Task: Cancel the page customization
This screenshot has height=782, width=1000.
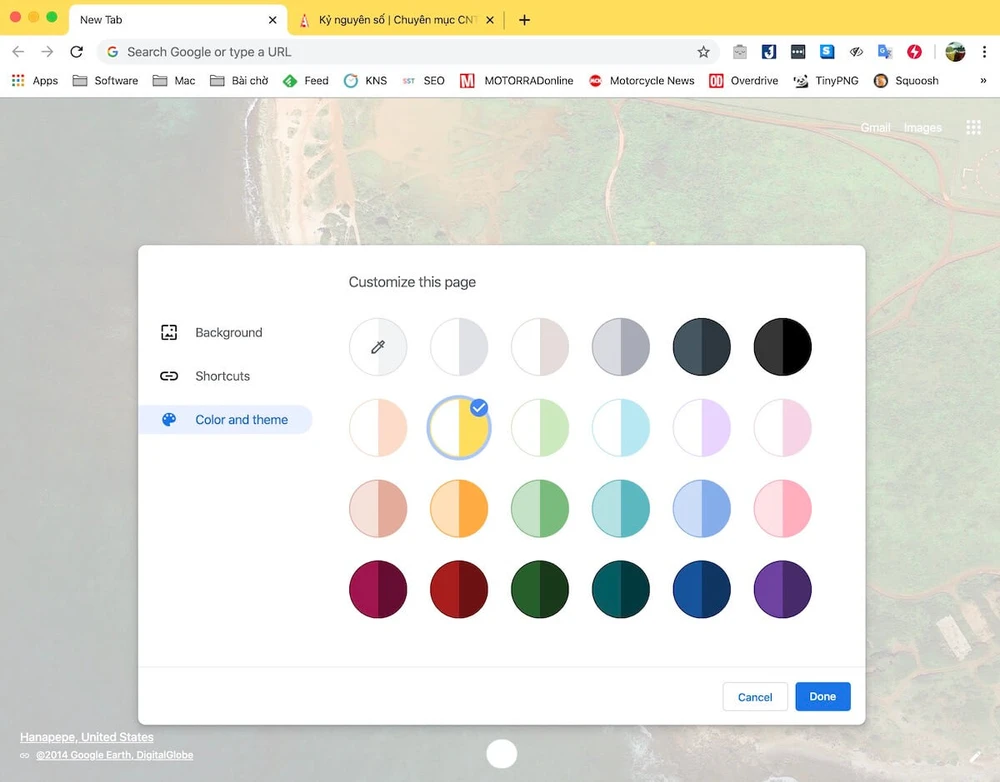Action: coord(755,697)
